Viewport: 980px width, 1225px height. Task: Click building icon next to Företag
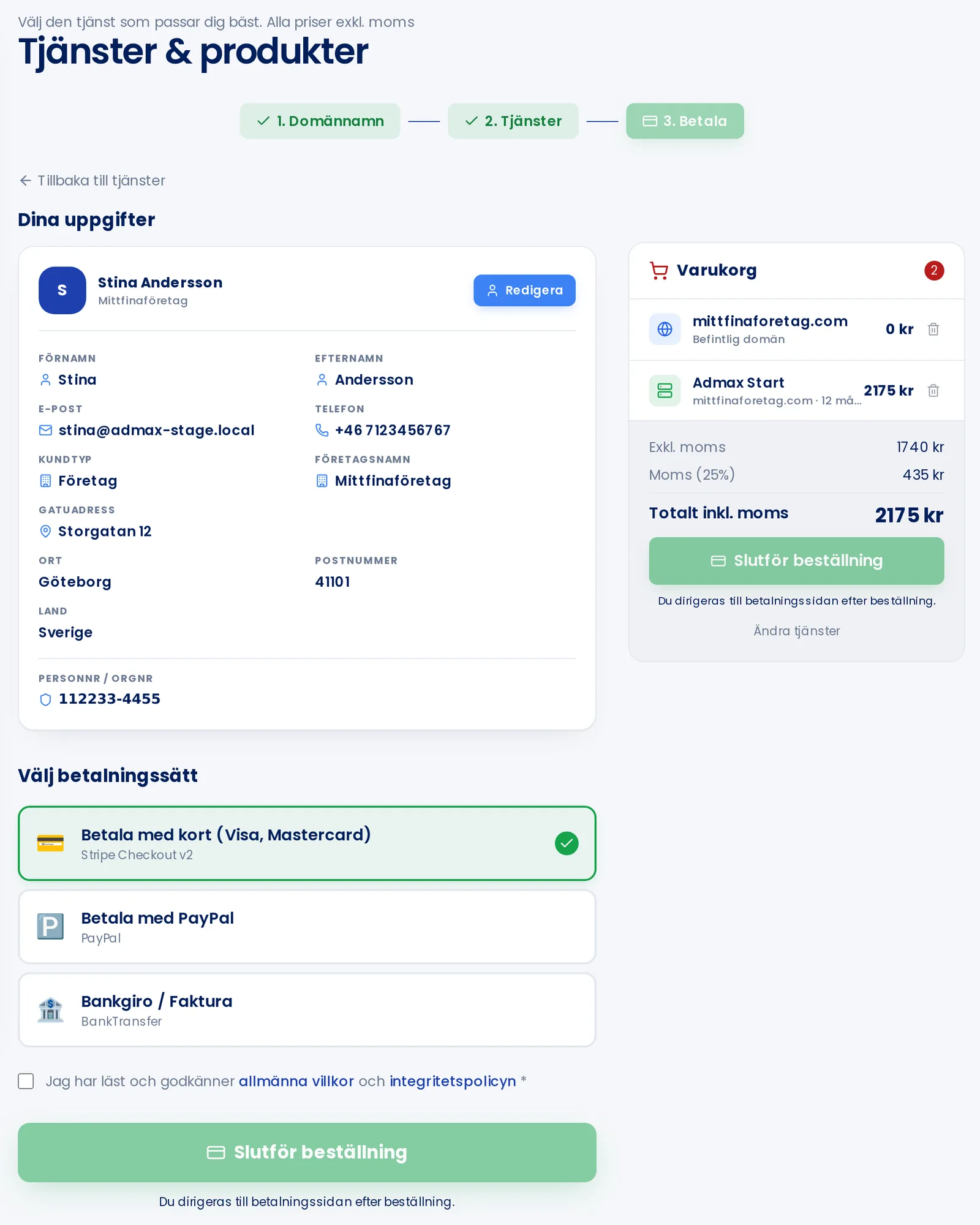(45, 481)
